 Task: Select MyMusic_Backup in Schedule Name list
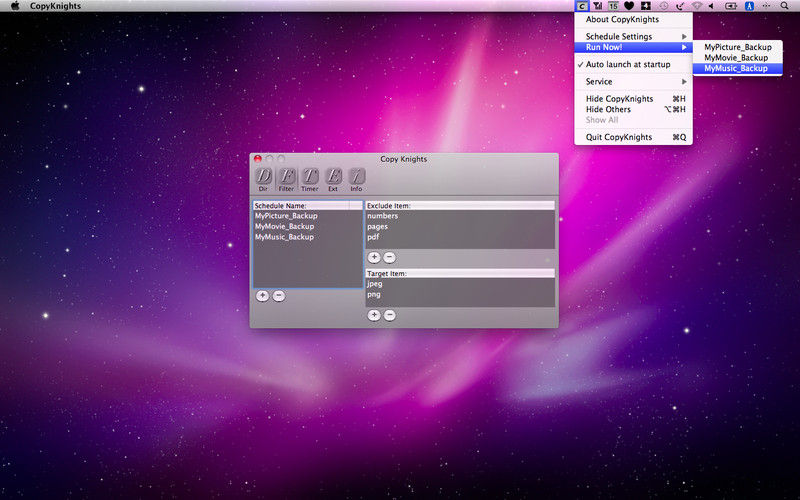tap(308, 237)
